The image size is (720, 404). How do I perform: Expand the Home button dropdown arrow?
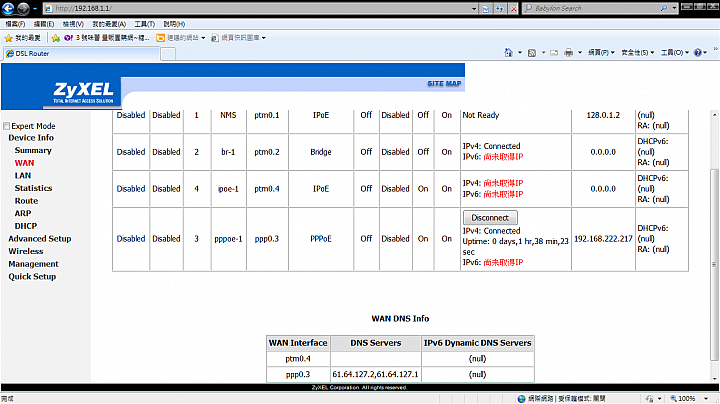pyautogui.click(x=520, y=53)
